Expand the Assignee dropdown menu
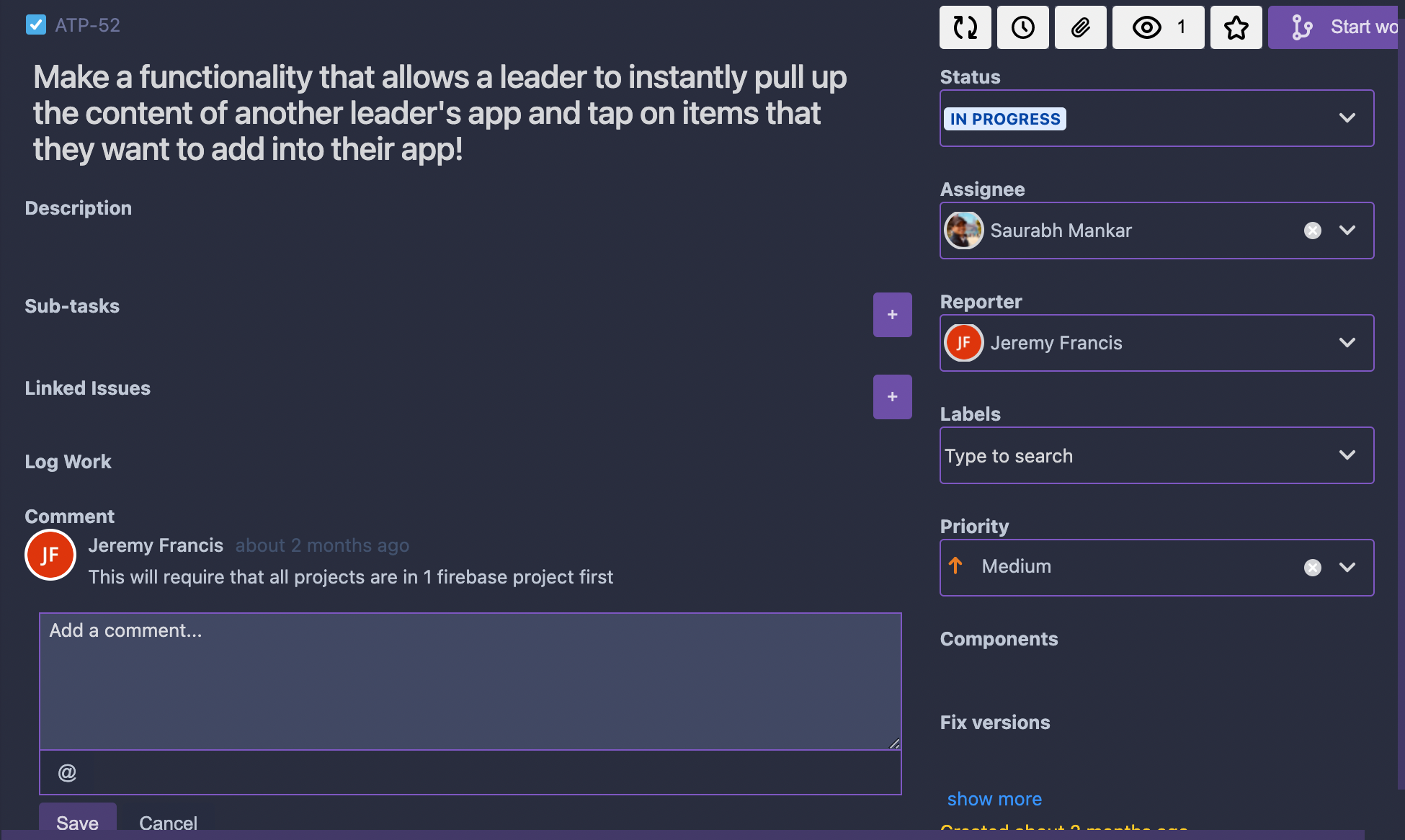The height and width of the screenshot is (840, 1405). tap(1349, 230)
